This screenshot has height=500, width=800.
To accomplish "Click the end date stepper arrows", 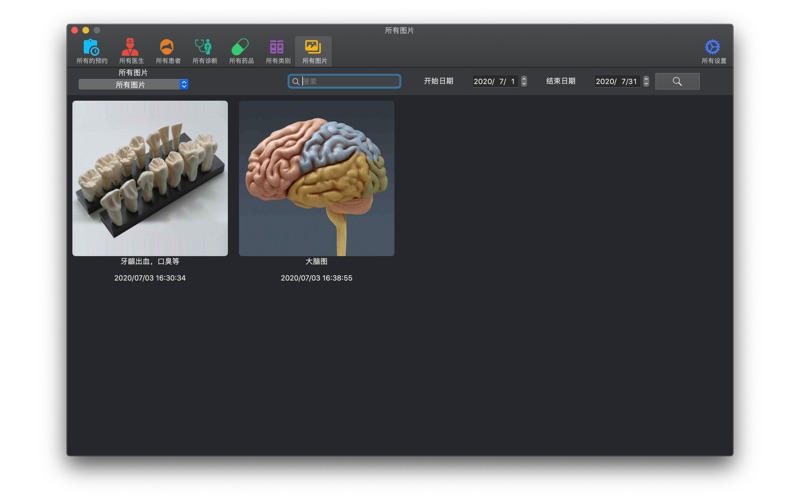I will click(646, 81).
